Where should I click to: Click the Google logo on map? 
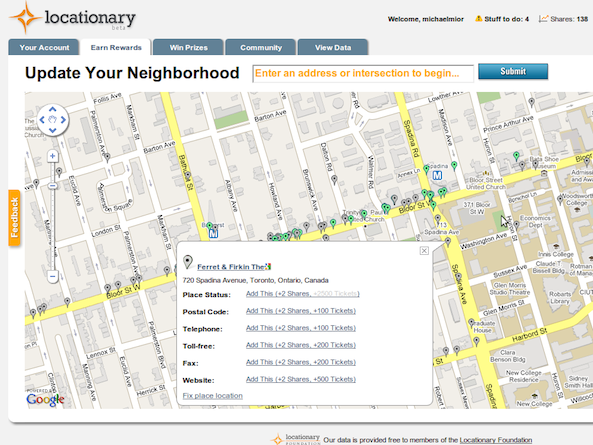click(45, 399)
